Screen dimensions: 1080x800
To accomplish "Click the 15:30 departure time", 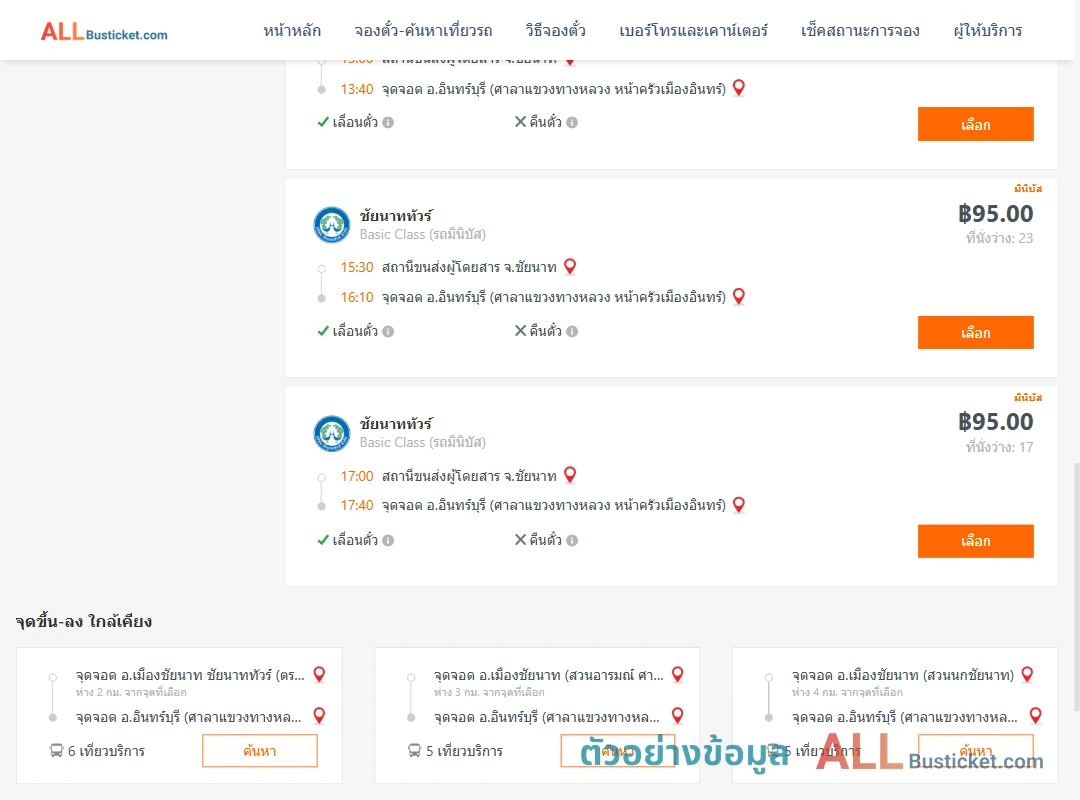I will 357,267.
